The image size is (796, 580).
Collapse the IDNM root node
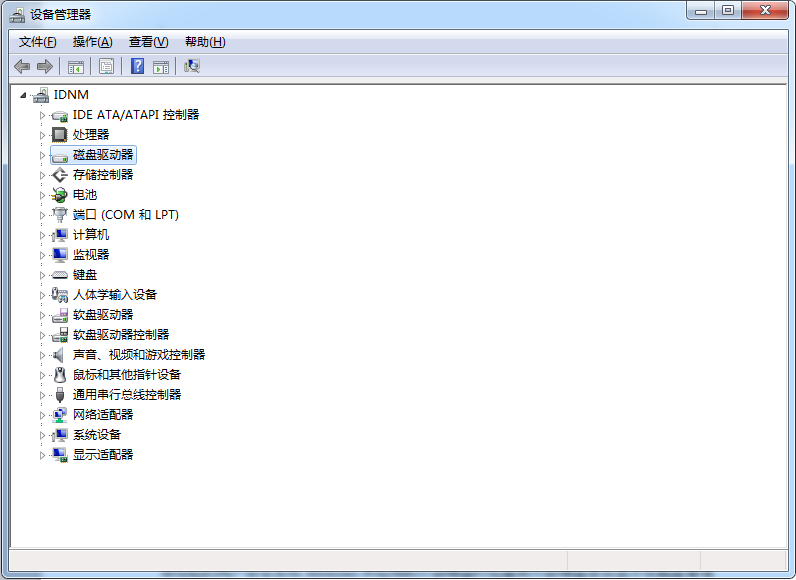23,95
